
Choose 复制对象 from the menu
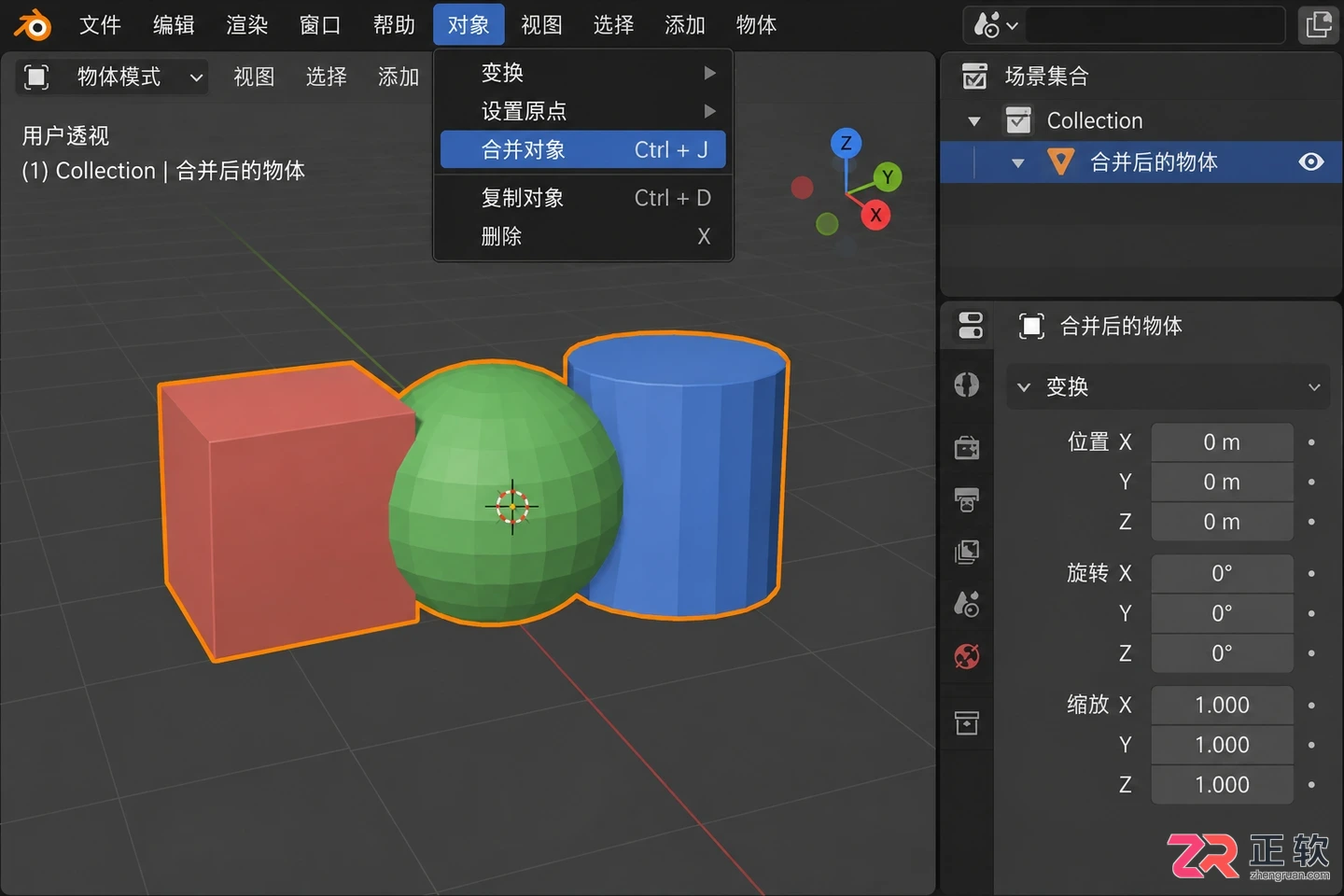583,198
